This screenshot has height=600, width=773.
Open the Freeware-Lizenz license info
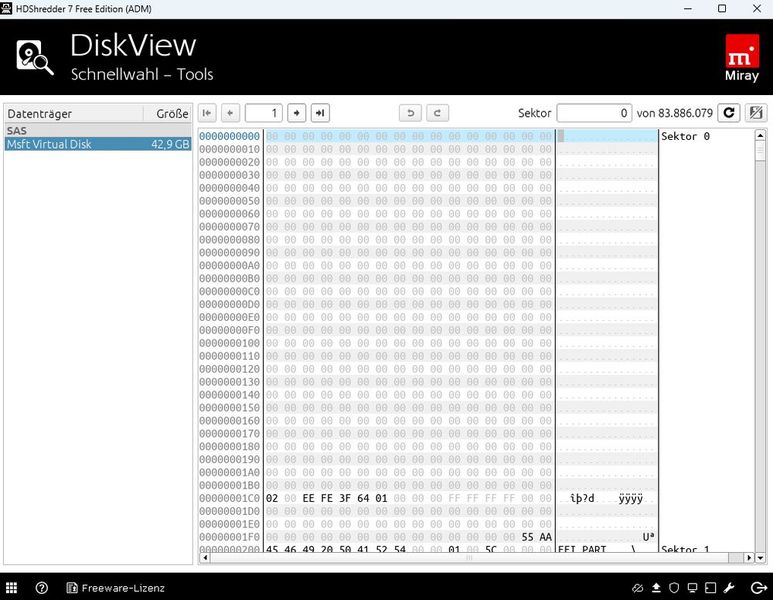click(115, 588)
